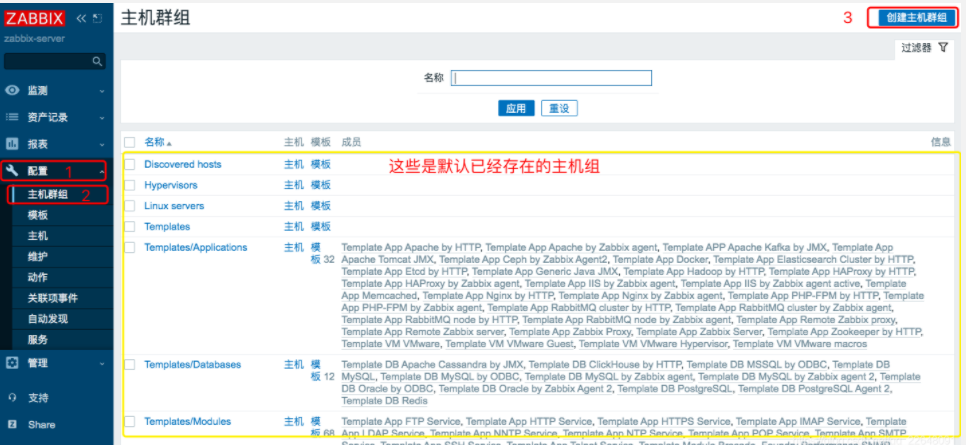Viewport: 966px width, 445px height.
Task: Open the Hypervisors group link
Action: [x=171, y=185]
